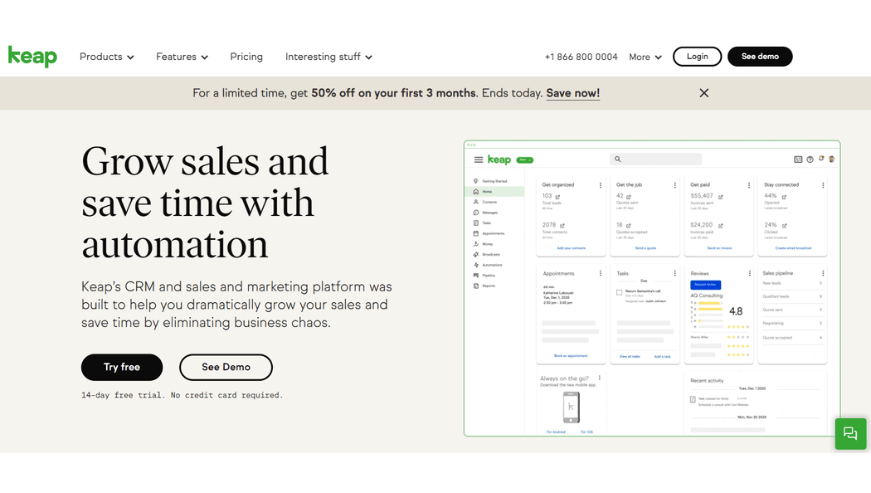This screenshot has height=493, width=871.
Task: Click the user avatar in dashboard header
Action: (832, 159)
